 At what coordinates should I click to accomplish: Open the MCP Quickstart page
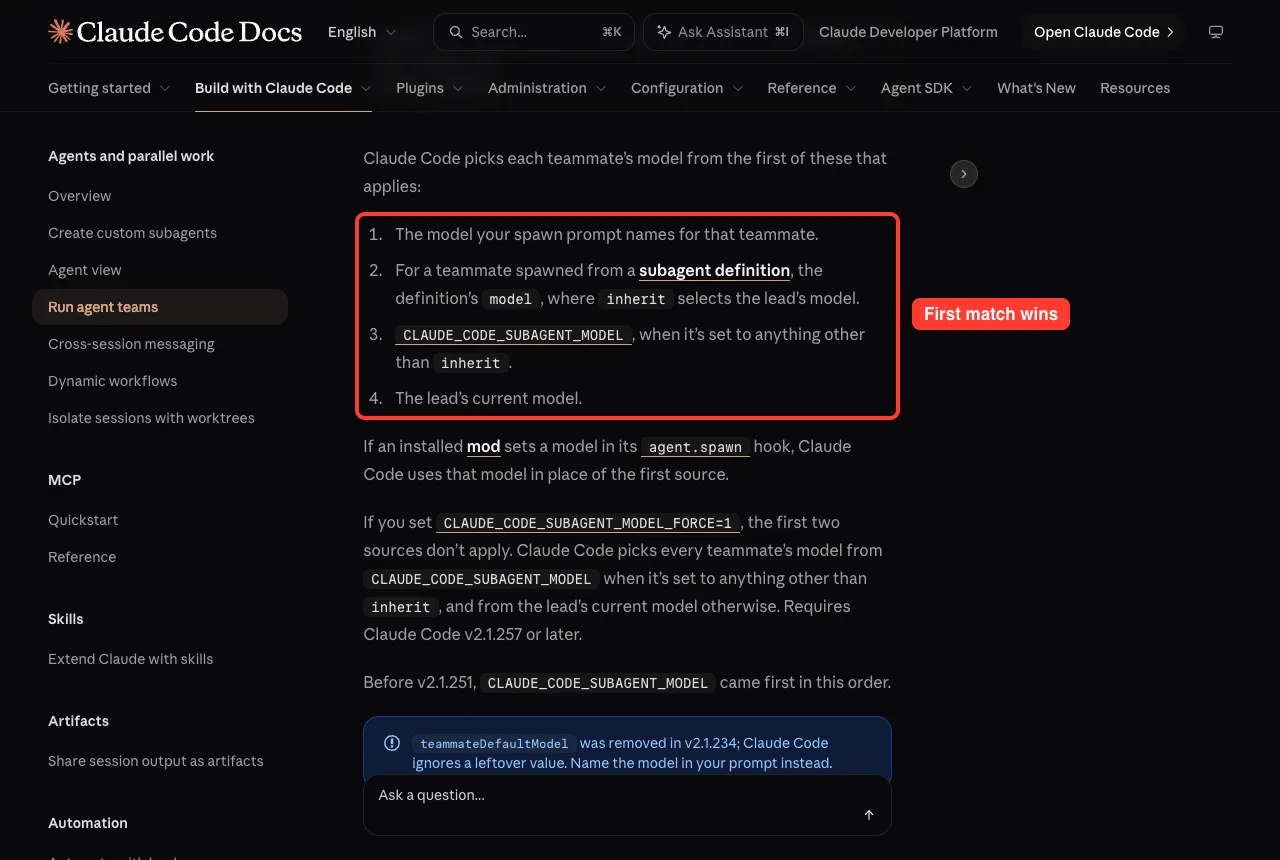tap(83, 520)
